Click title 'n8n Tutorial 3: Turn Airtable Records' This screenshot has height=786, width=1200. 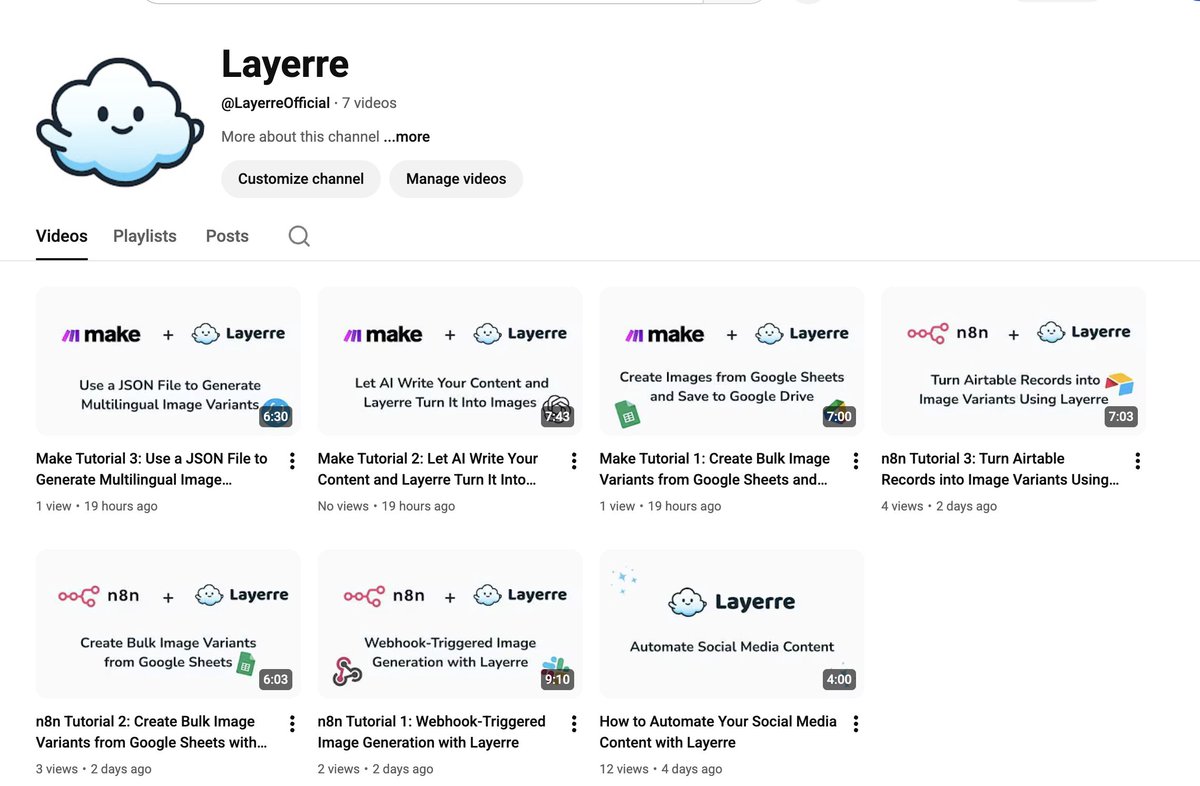(x=1001, y=469)
